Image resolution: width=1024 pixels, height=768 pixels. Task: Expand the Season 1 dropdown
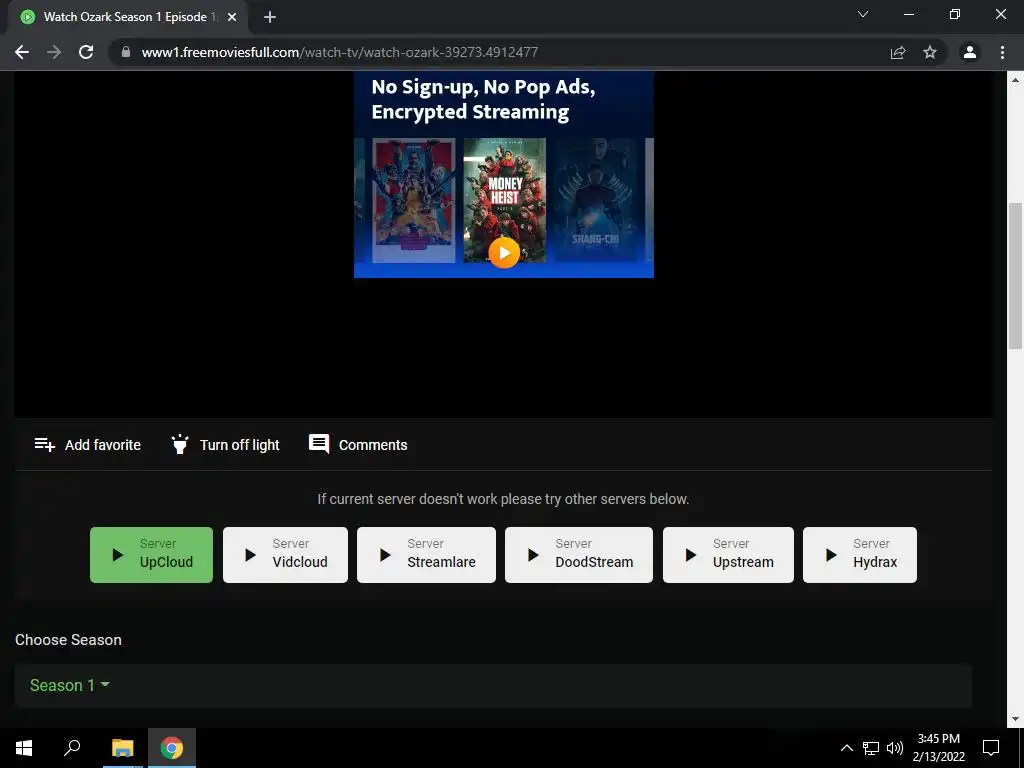[69, 685]
